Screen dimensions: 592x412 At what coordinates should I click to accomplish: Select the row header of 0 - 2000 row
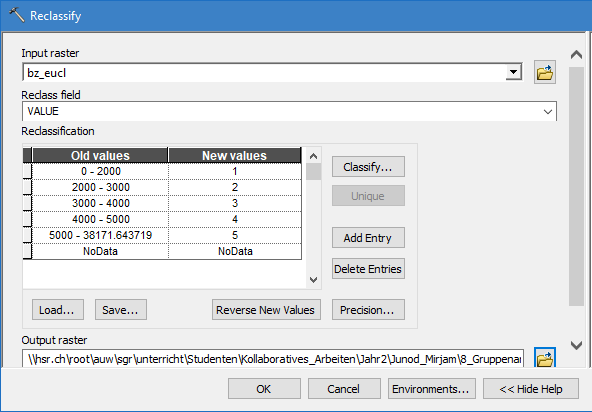27,171
